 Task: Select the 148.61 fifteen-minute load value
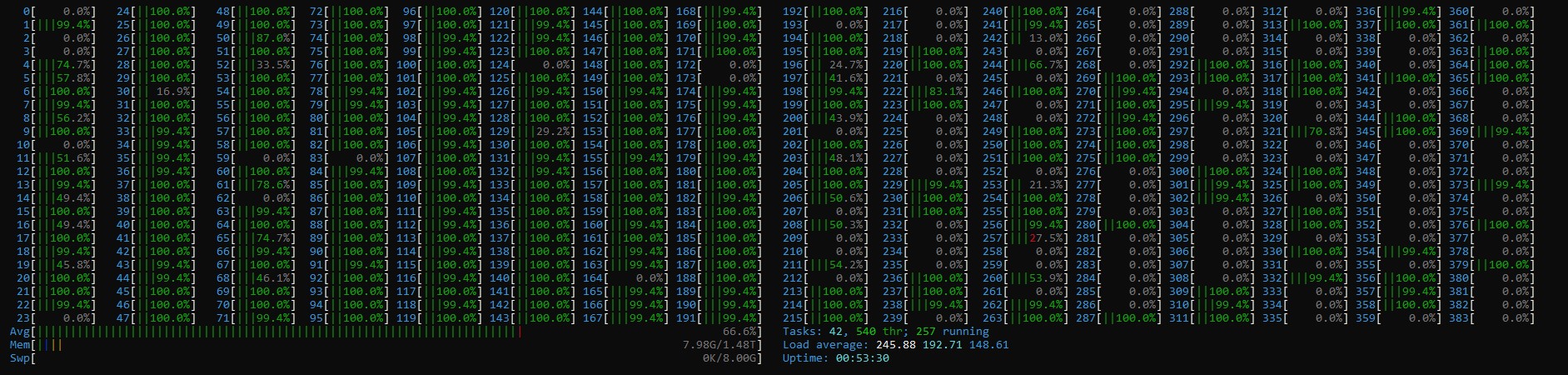989,345
